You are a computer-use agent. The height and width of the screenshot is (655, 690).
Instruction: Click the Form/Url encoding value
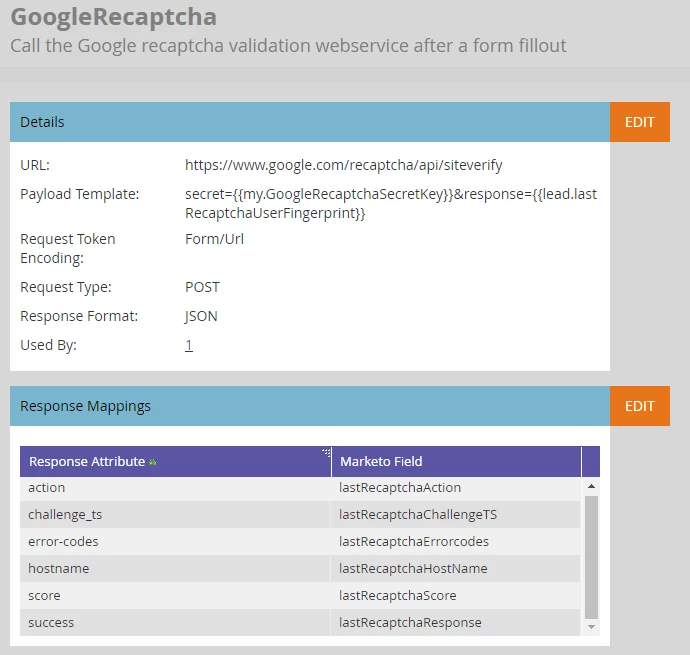(214, 239)
